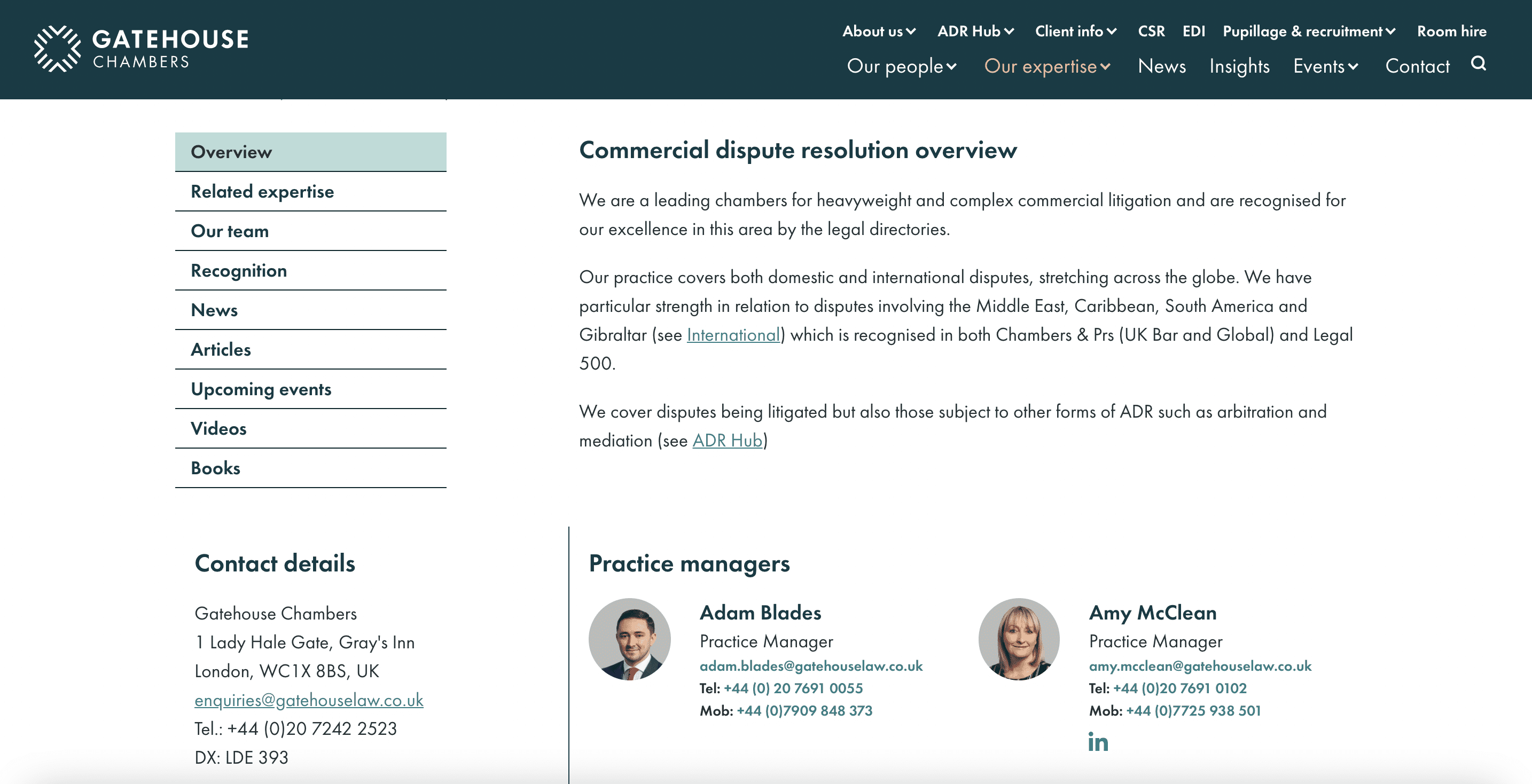Jump to Recognition section
Image resolution: width=1532 pixels, height=784 pixels.
(310, 270)
